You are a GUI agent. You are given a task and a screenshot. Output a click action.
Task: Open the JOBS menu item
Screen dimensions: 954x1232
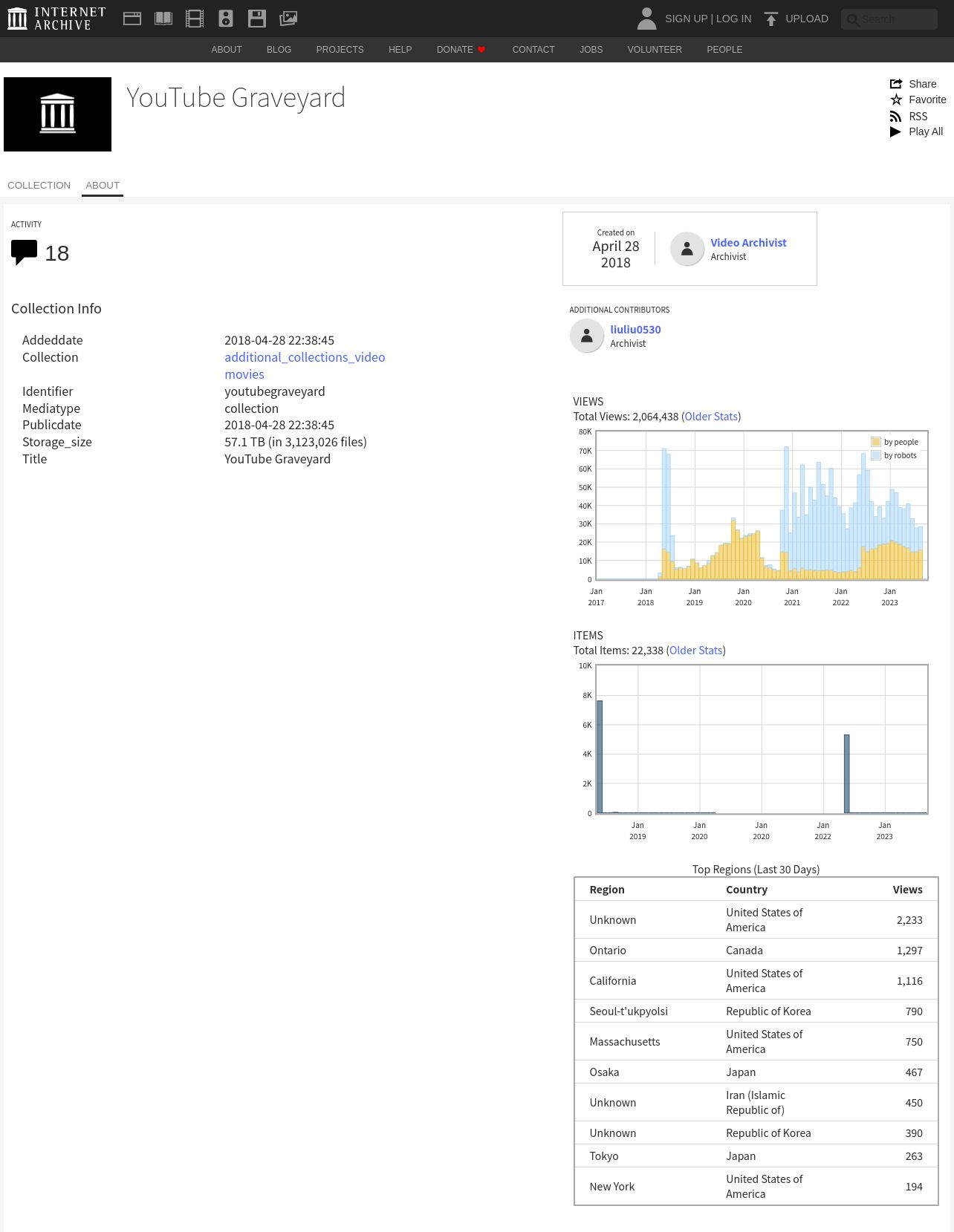[591, 50]
